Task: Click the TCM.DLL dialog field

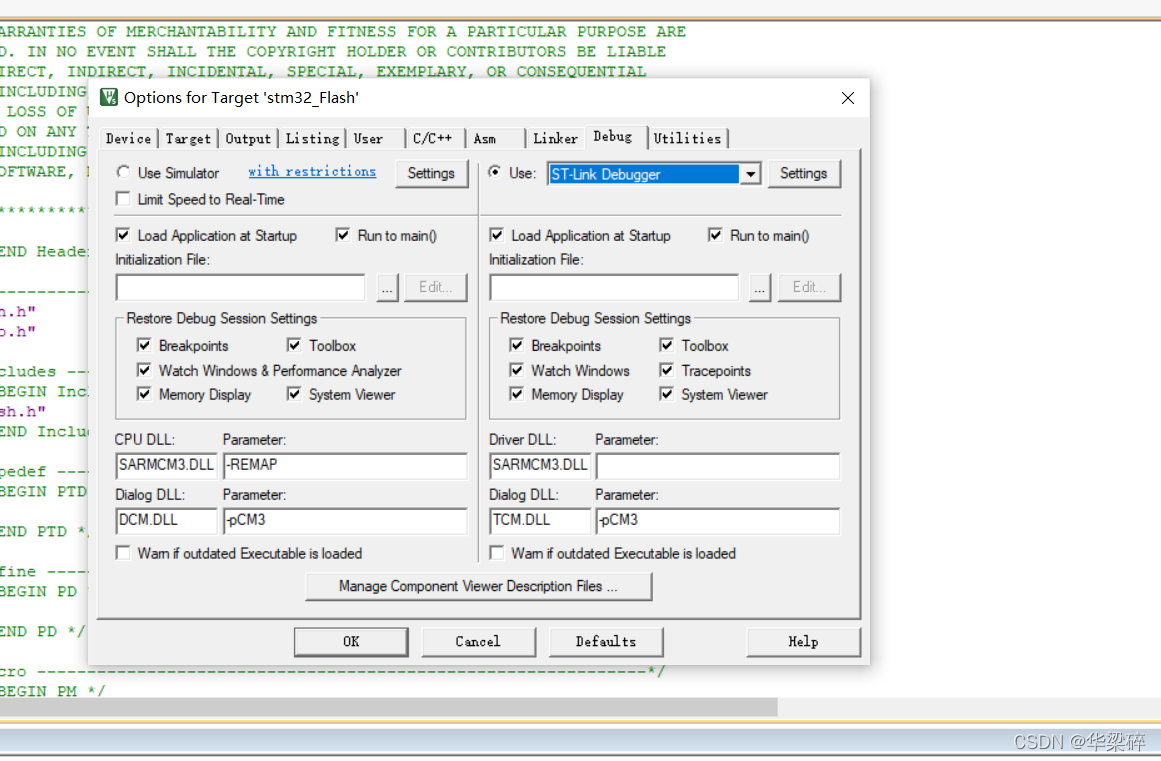Action: (x=540, y=520)
